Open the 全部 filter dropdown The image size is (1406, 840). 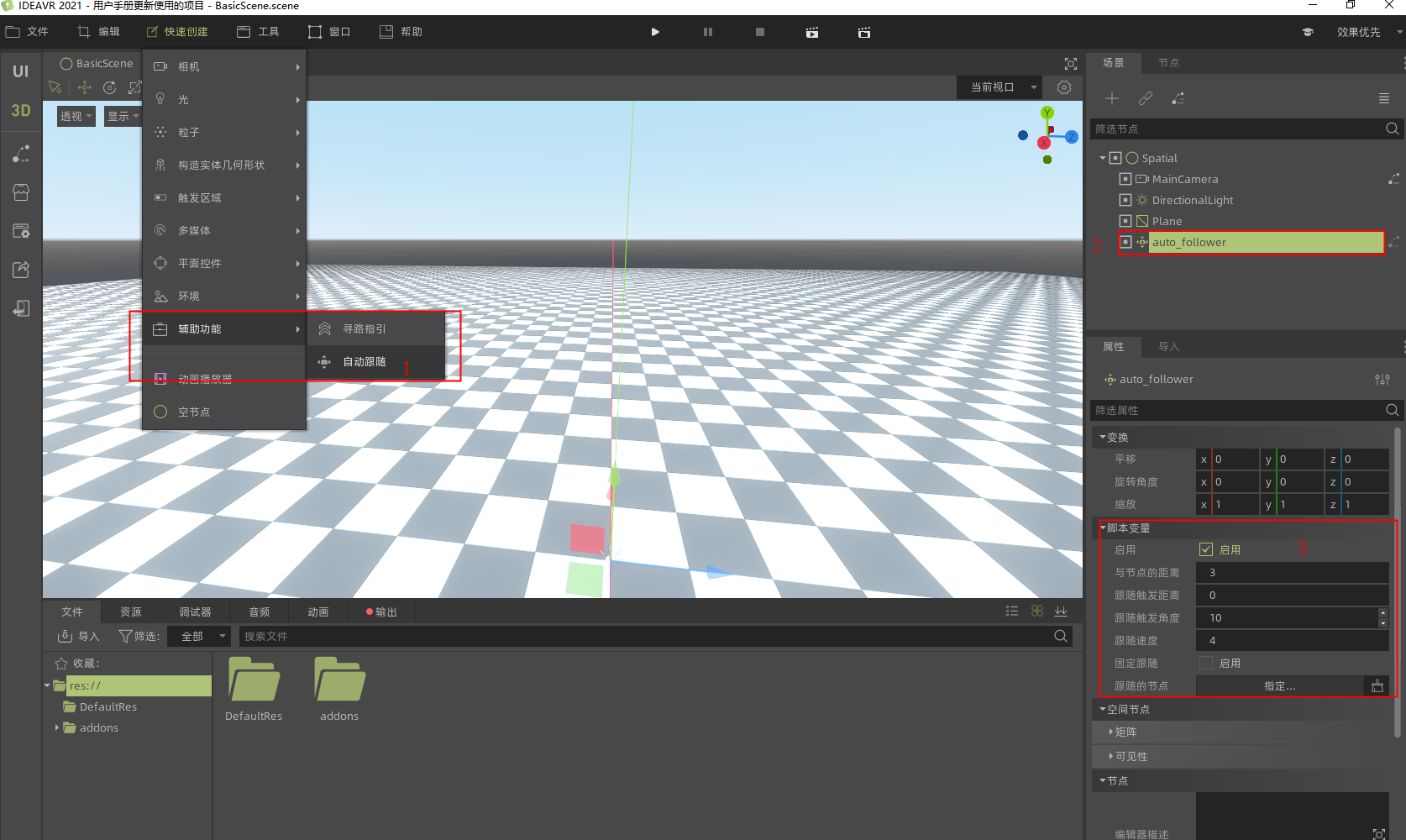(198, 637)
